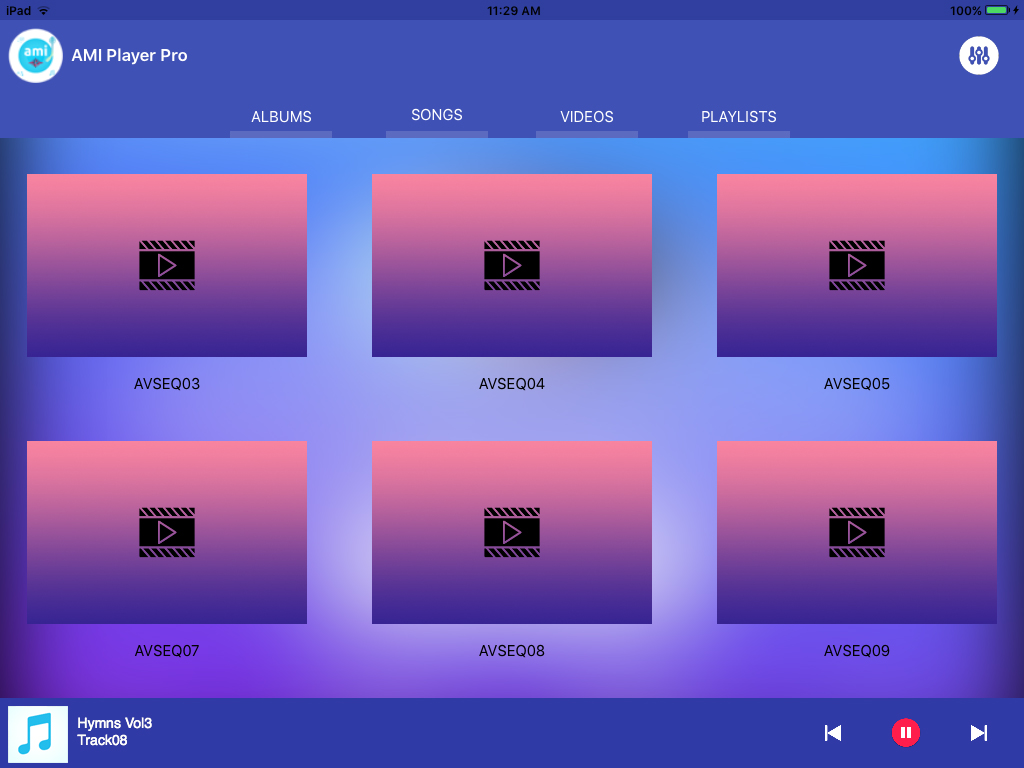The image size is (1024, 768).
Task: Click the AMI Player Pro title
Action: 129,56
